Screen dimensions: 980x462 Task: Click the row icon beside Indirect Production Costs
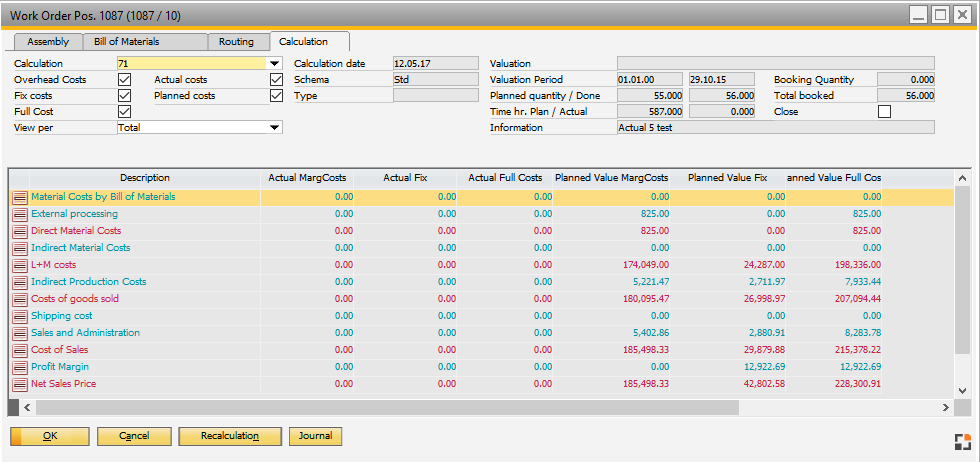20,282
